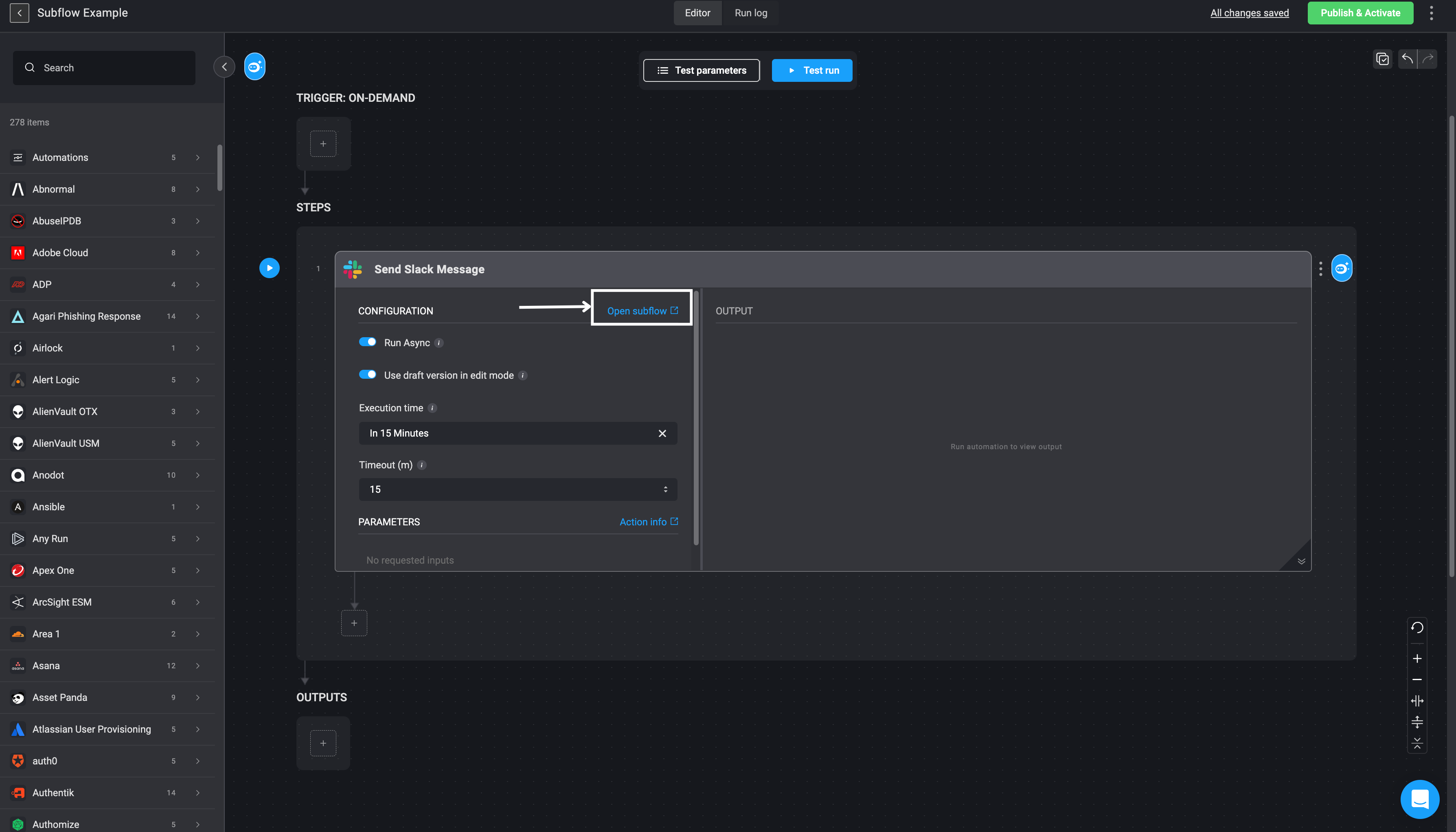Image resolution: width=1456 pixels, height=832 pixels.
Task: Add a trigger with the plus box
Action: pyautogui.click(x=323, y=143)
